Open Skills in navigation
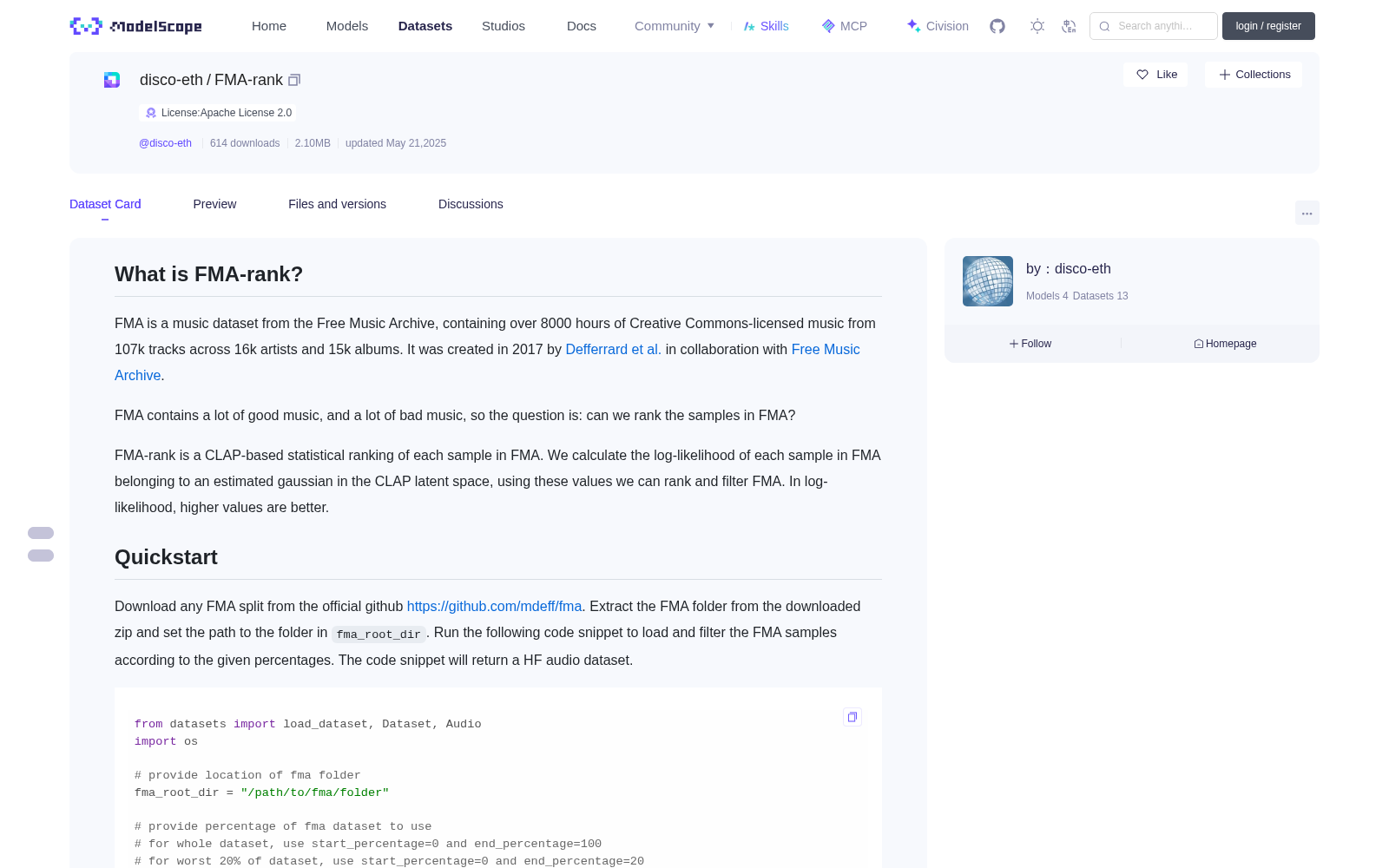Screen dimensions: 1389x868 click(x=766, y=26)
